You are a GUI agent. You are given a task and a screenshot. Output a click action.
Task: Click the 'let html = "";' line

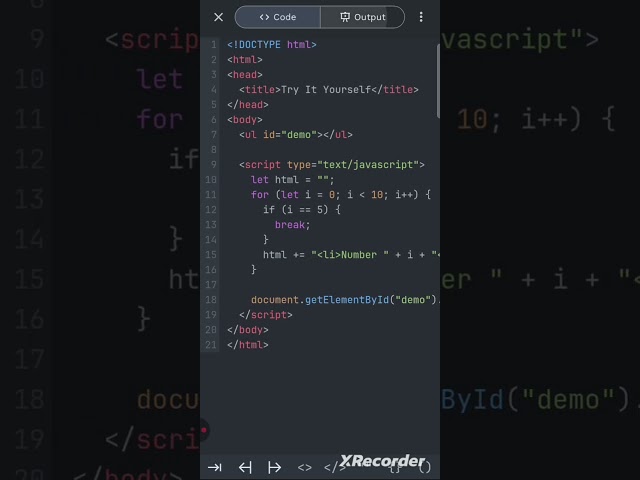(x=293, y=180)
